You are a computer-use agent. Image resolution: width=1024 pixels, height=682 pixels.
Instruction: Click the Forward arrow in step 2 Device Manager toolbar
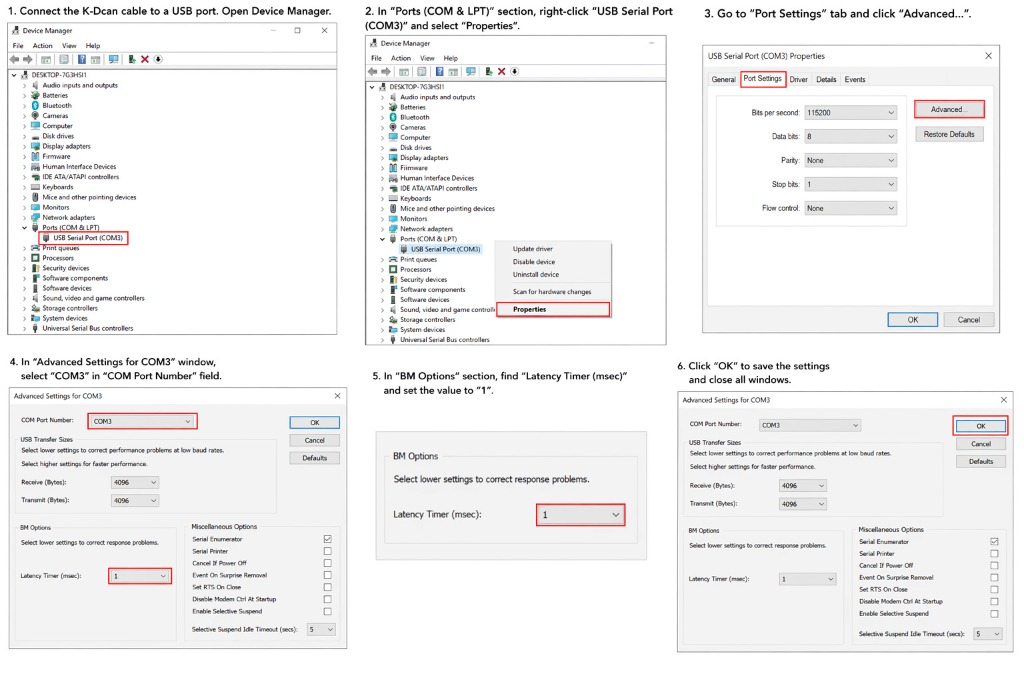tap(386, 72)
